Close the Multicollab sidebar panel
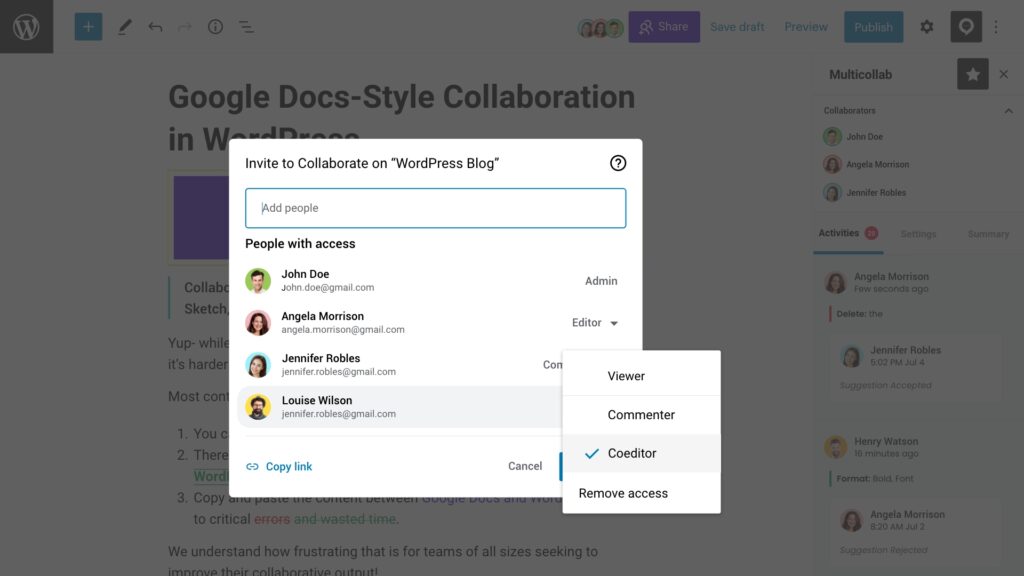The width and height of the screenshot is (1024, 576). [x=1004, y=74]
